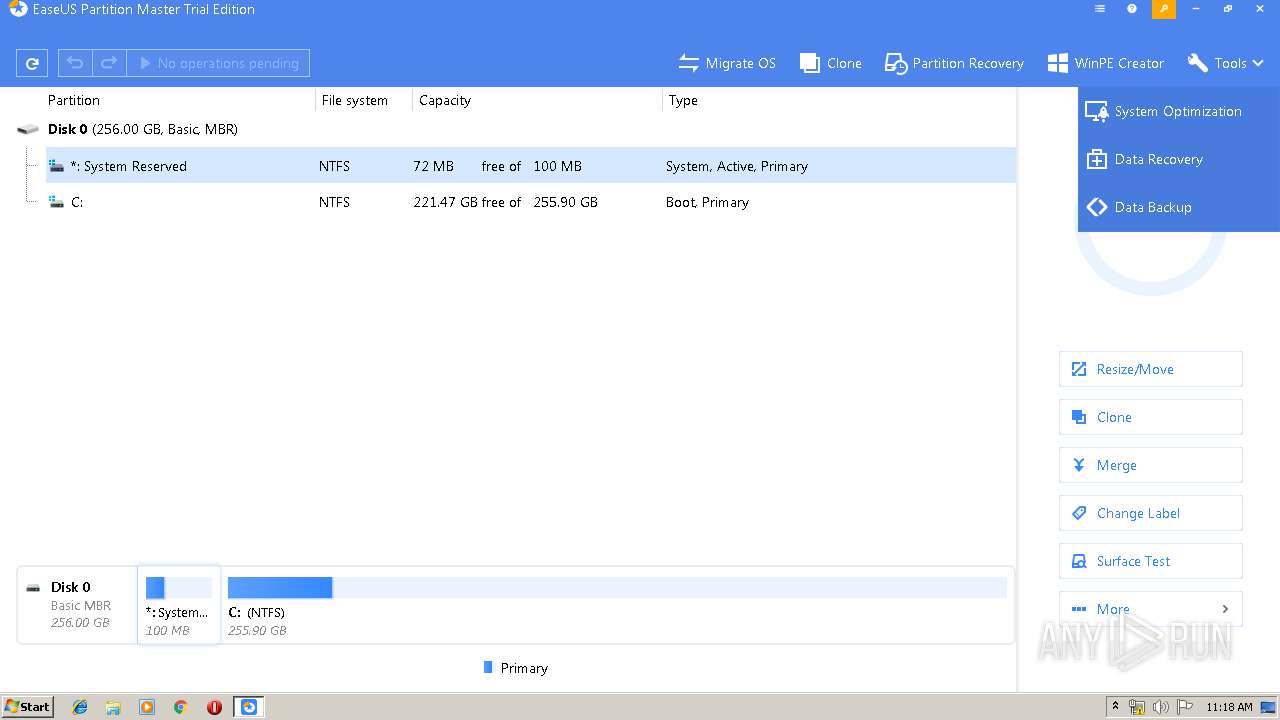This screenshot has height=720, width=1280.
Task: Click the Resize/Move operation button
Action: [1151, 369]
